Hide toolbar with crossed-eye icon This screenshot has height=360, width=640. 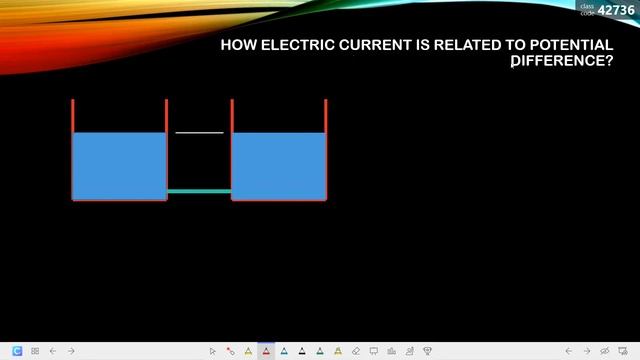(x=604, y=351)
